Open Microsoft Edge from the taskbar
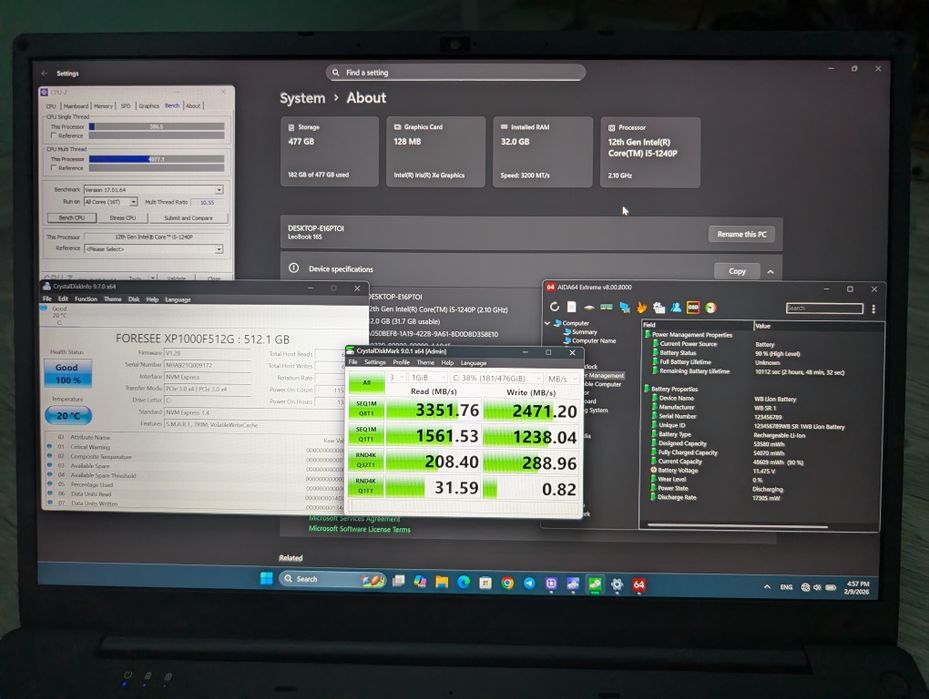This screenshot has height=699, width=929. [463, 582]
